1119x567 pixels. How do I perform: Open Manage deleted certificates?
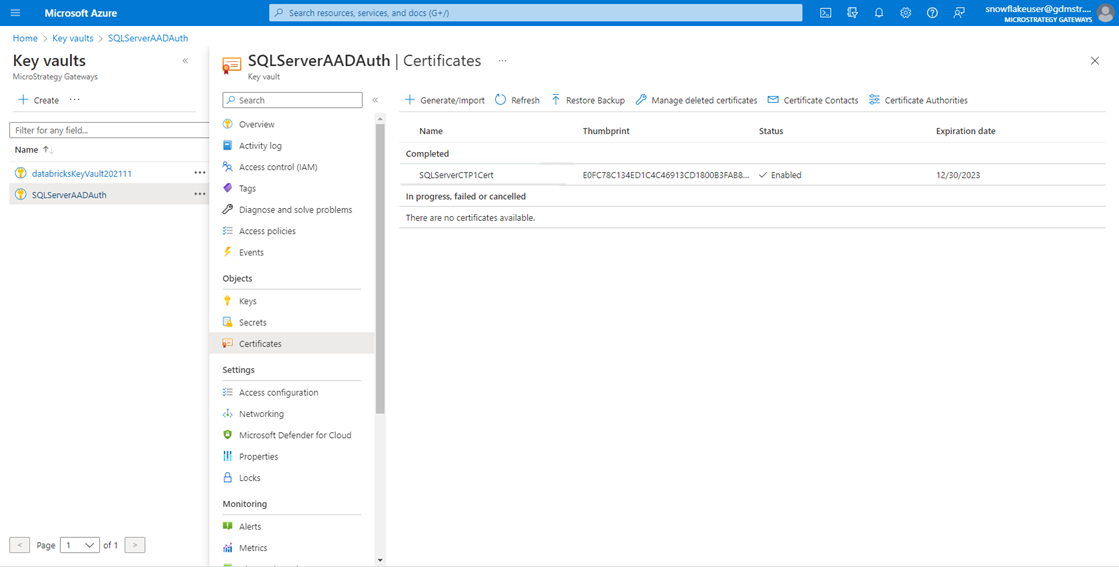coord(696,100)
